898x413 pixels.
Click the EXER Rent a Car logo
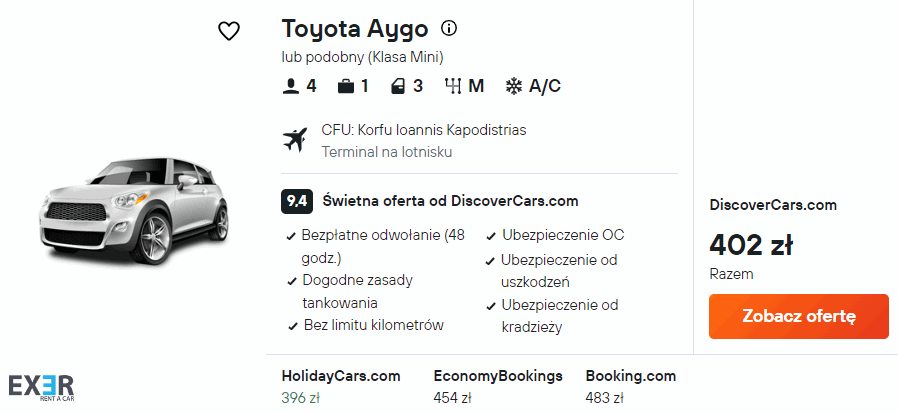(41, 386)
